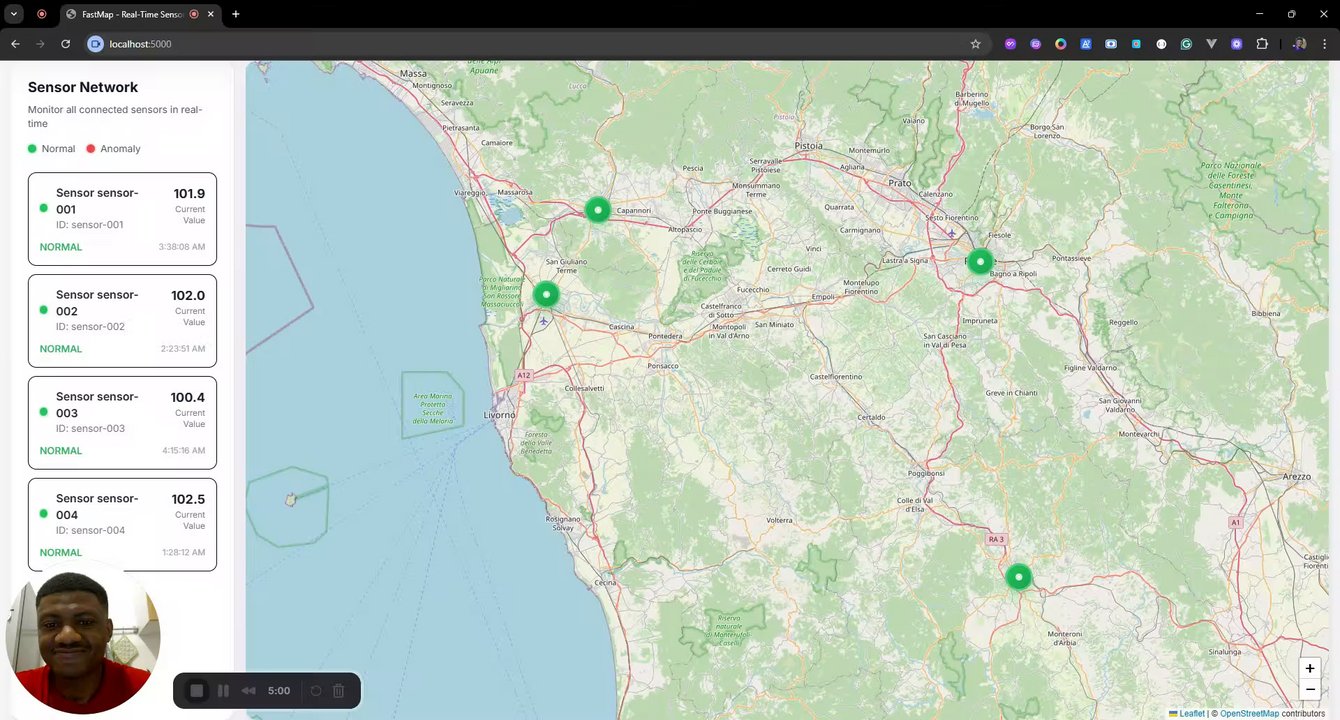Click the ID: sensor-003 label
This screenshot has height=720, width=1340.
pyautogui.click(x=90, y=429)
